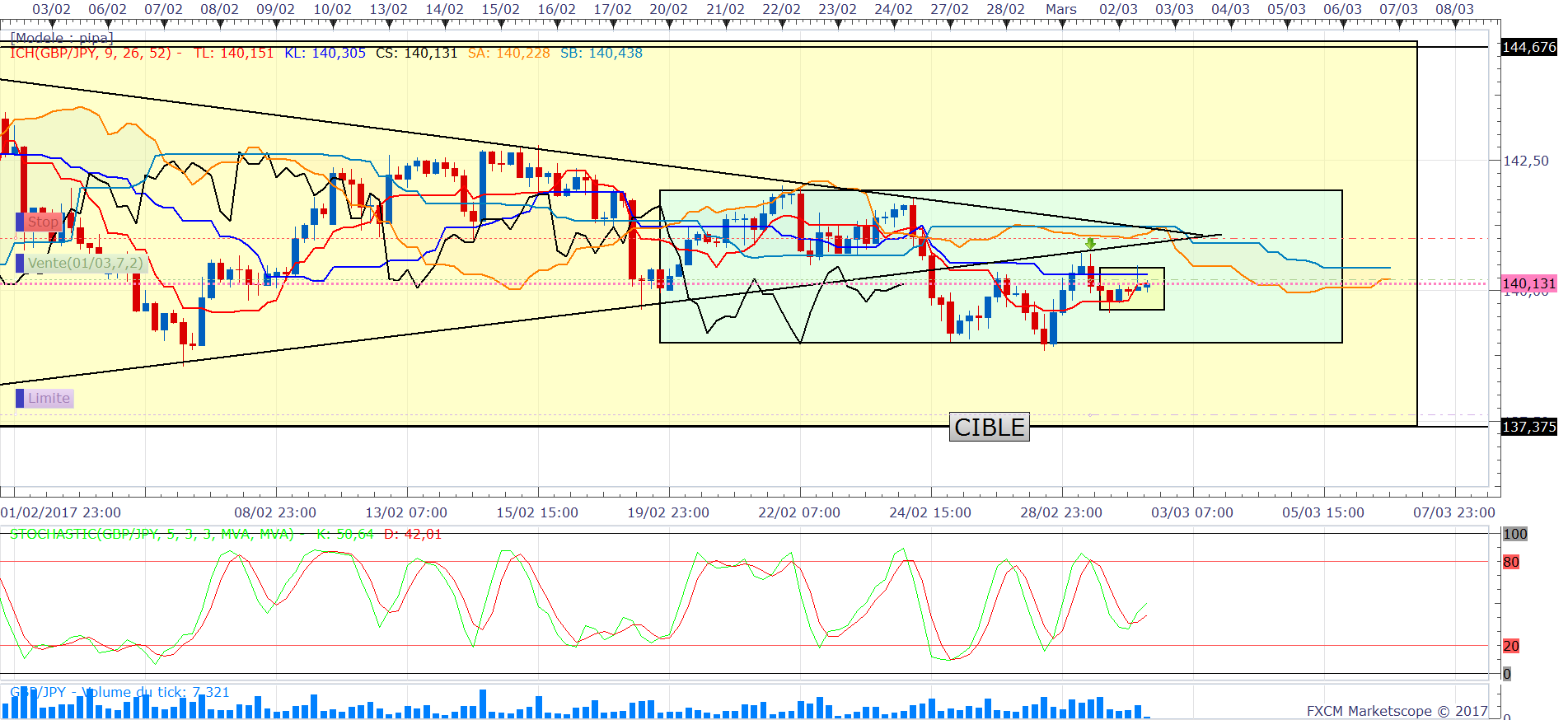The image size is (1568, 720).
Task: Click the purple Limite order label
Action: pos(49,399)
